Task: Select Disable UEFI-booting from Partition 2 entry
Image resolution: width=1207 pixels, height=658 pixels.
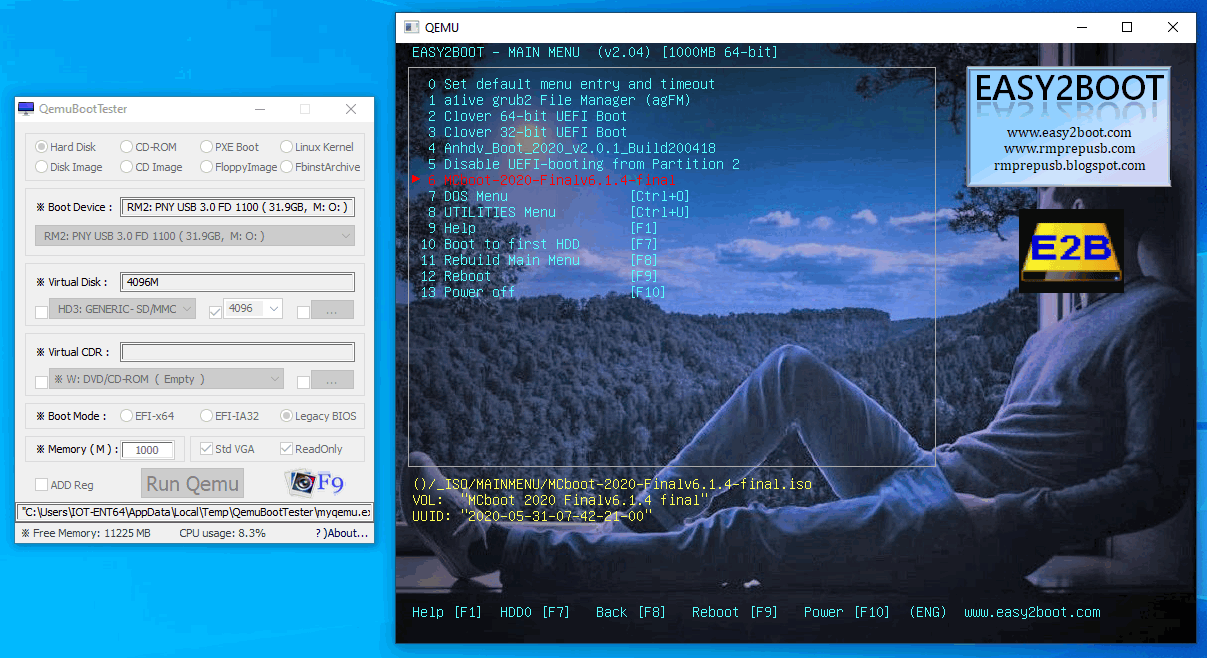Action: tap(583, 164)
